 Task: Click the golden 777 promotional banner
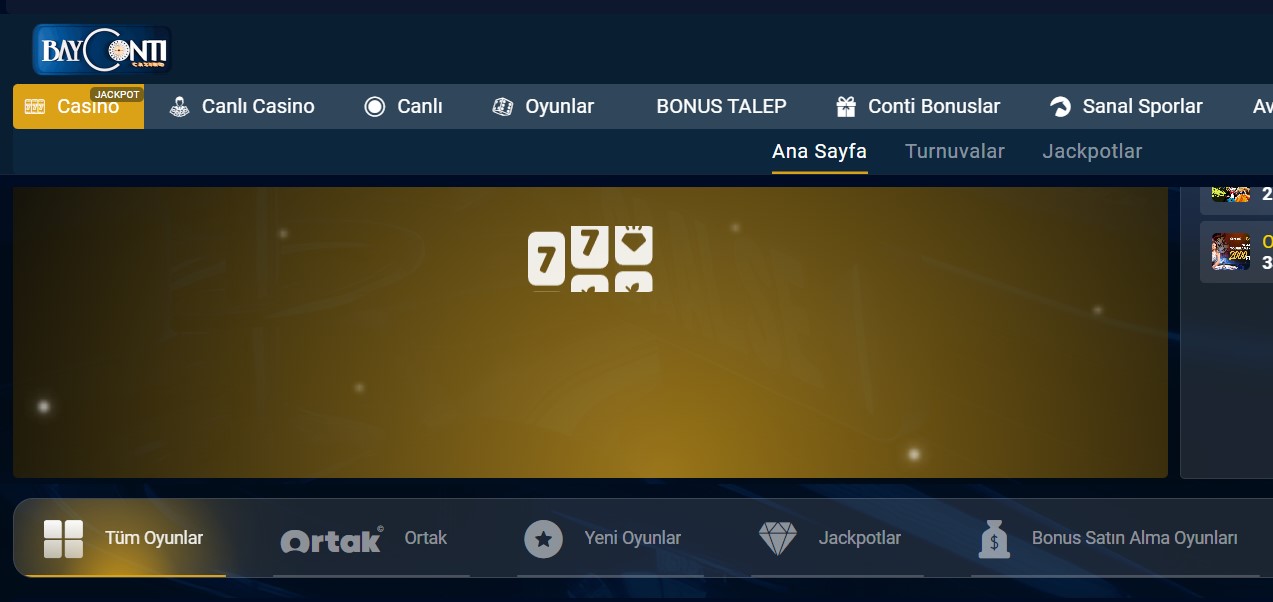point(590,332)
